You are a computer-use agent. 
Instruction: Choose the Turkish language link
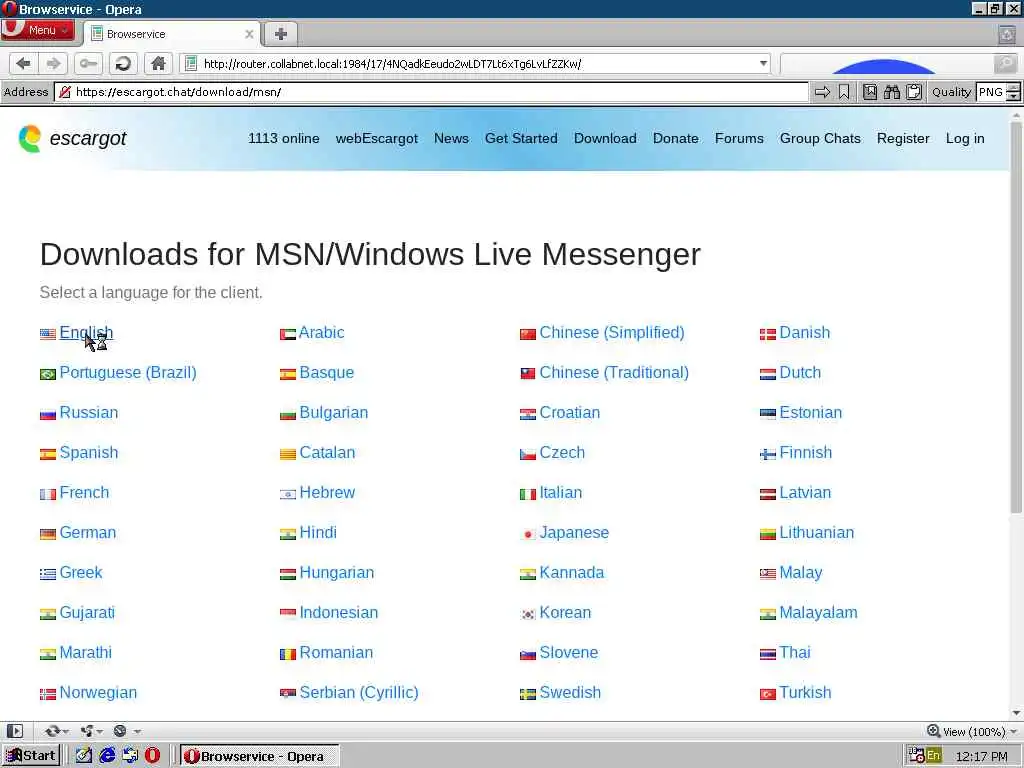(x=805, y=692)
